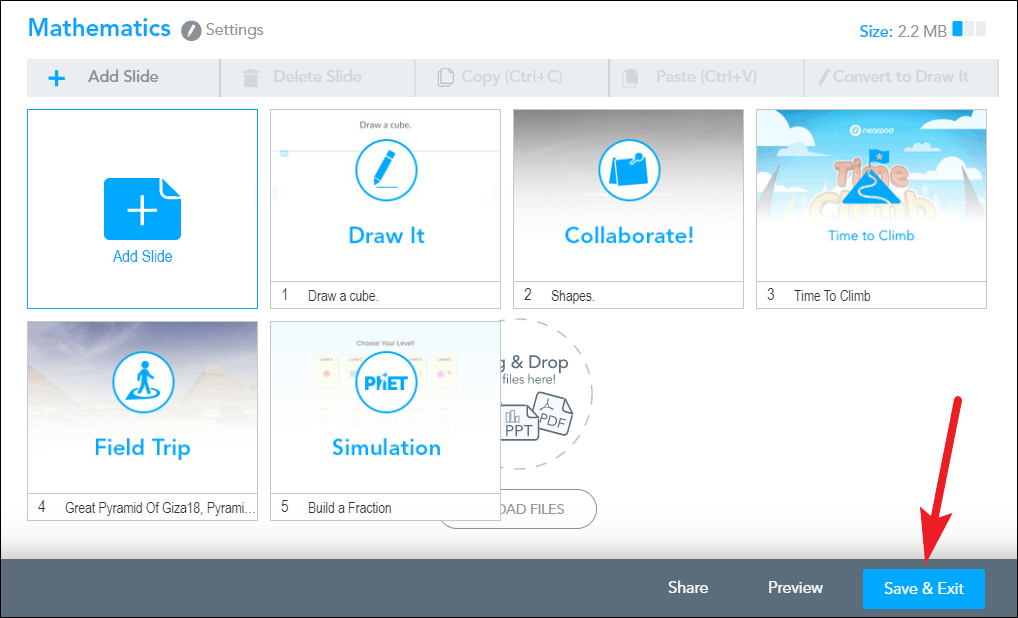Click the Settings pencil icon next to Mathematics
Viewport: 1018px width, 618px height.
[191, 31]
